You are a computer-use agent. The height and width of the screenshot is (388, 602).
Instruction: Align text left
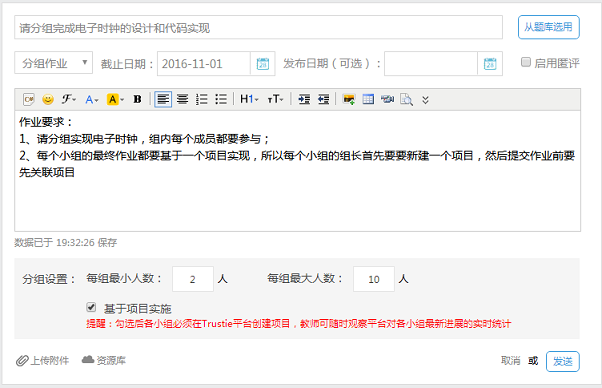coord(163,99)
